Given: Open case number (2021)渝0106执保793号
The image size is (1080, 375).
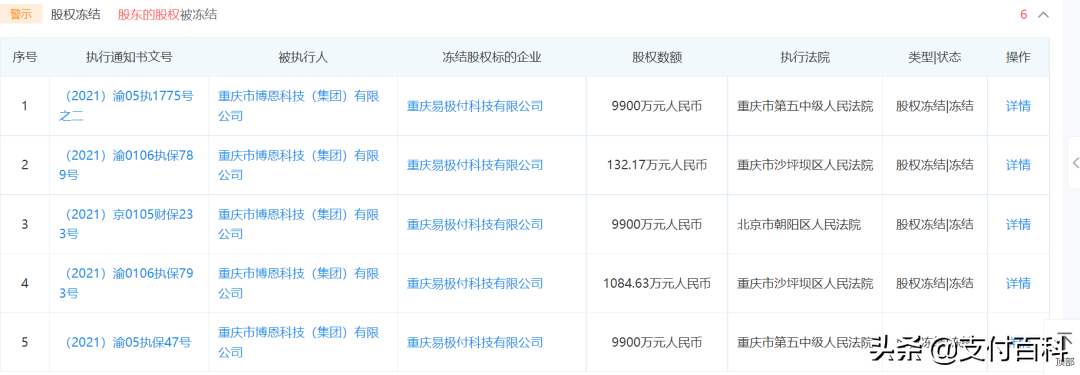Looking at the screenshot, I should 126,283.
